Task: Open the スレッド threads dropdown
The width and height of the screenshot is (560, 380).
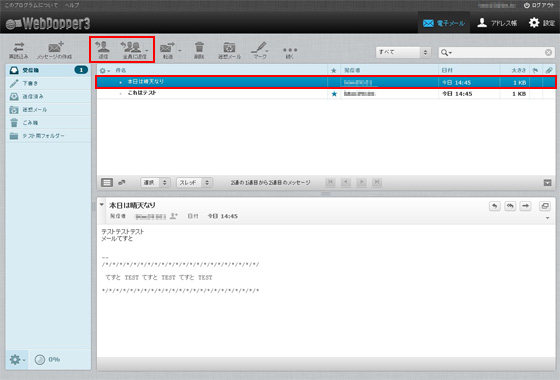Action: coord(195,182)
